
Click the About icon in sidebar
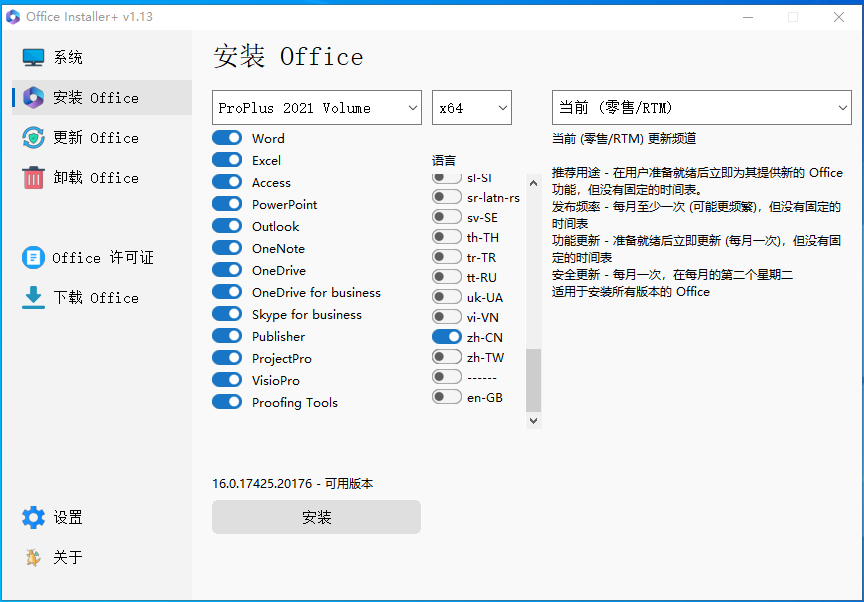33,557
